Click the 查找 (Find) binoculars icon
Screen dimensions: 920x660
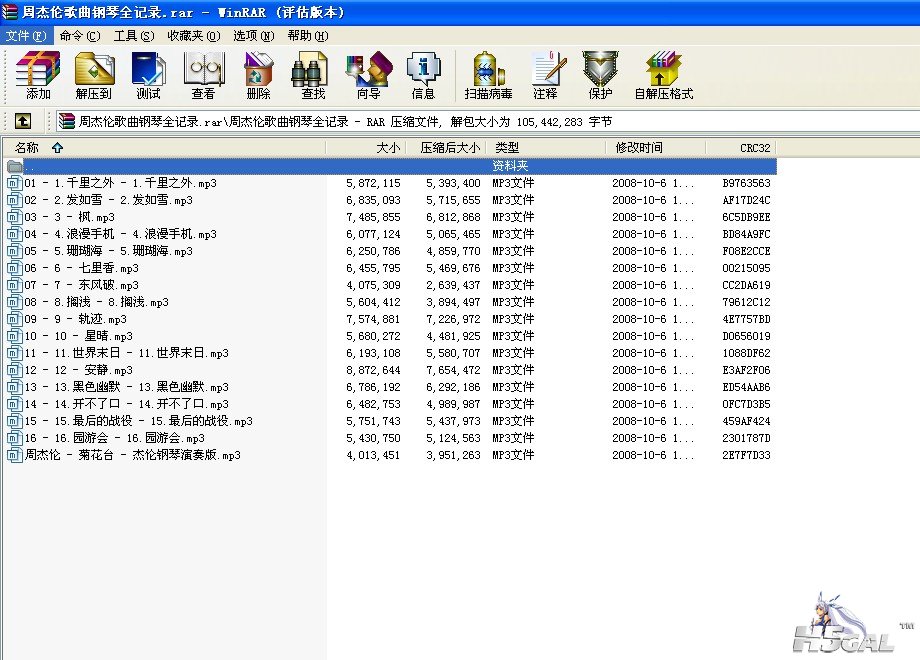pyautogui.click(x=313, y=76)
